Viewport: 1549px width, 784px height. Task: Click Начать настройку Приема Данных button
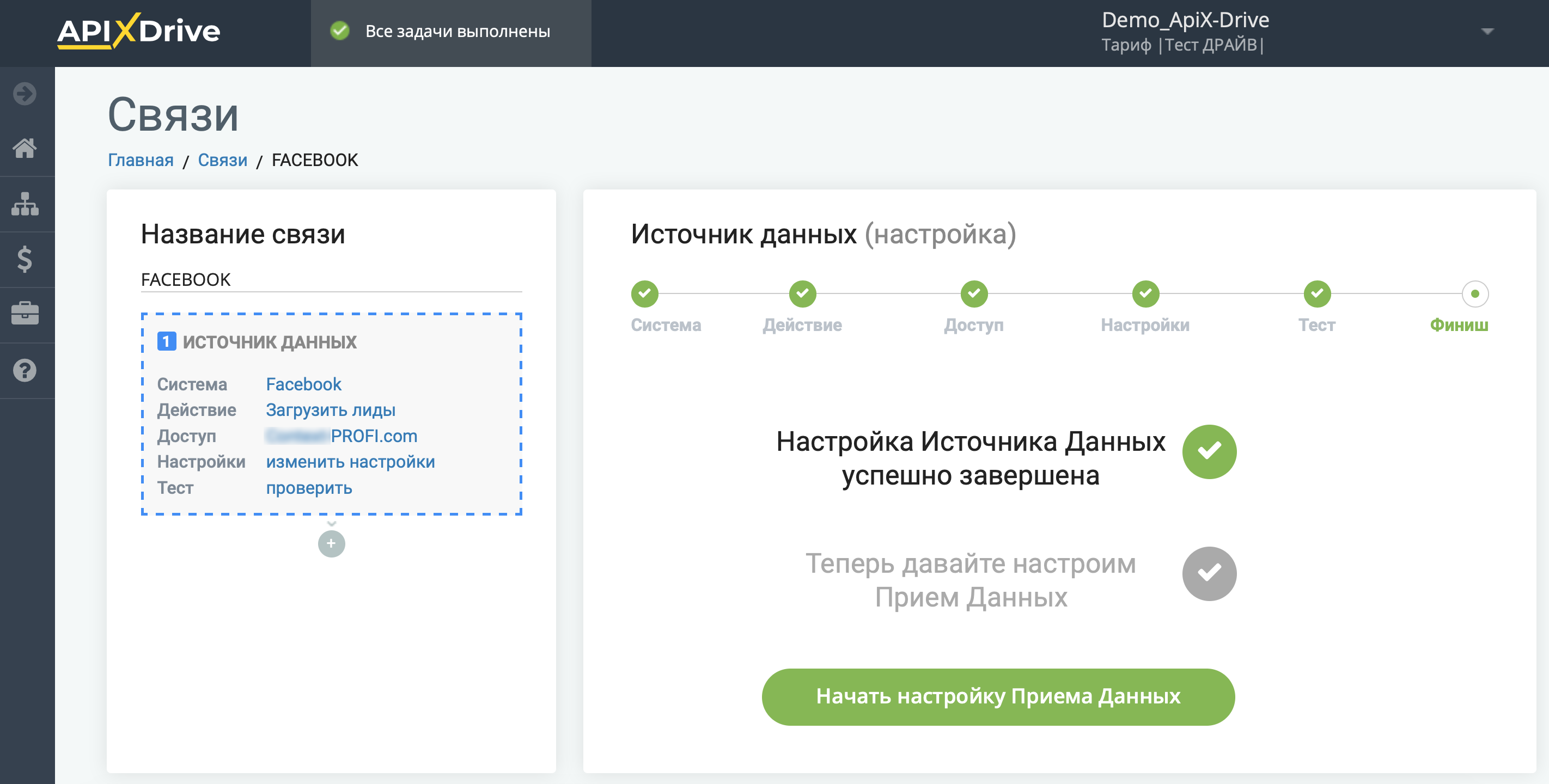coord(998,697)
